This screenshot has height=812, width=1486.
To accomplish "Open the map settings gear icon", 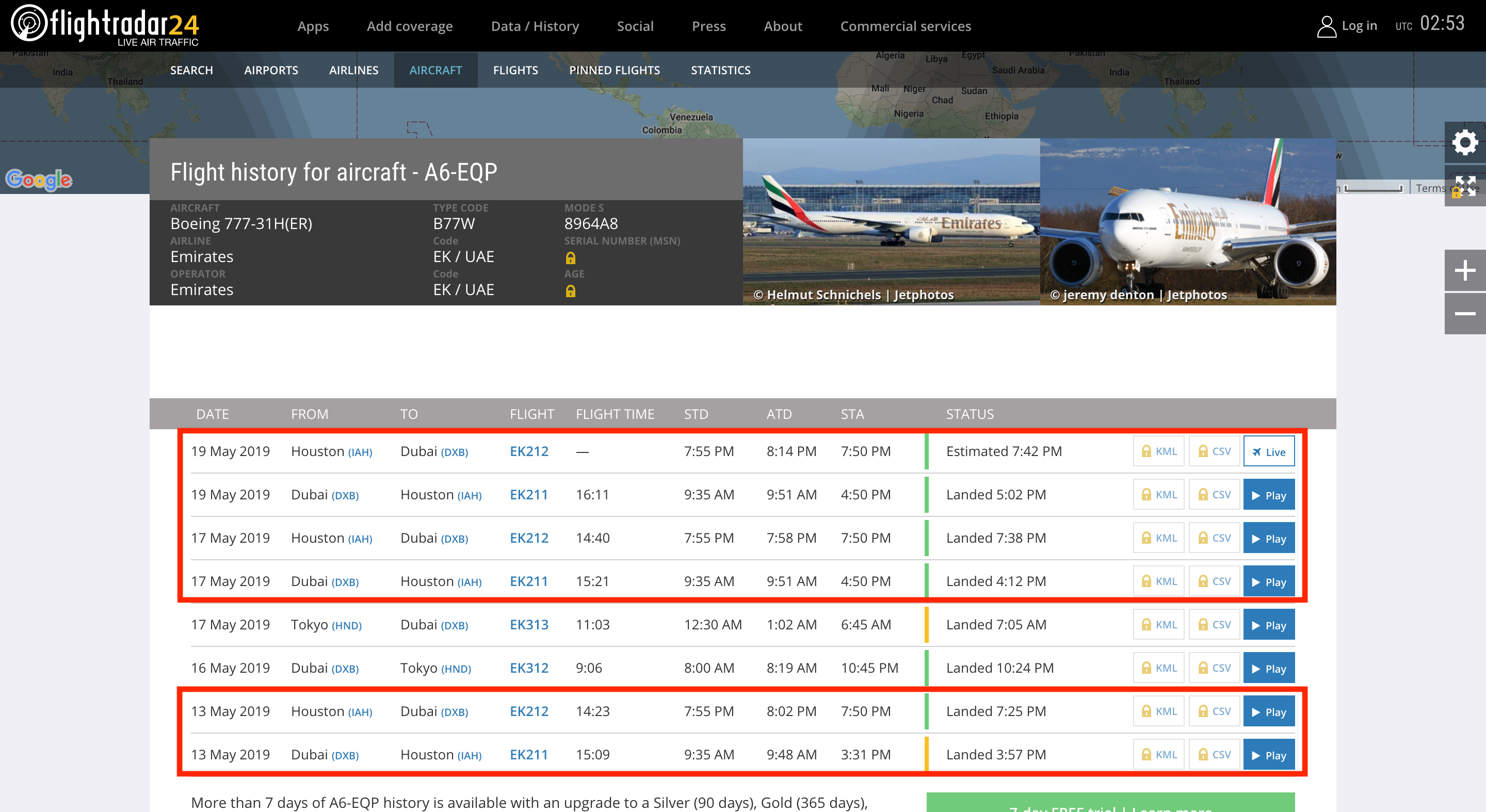I will pyautogui.click(x=1464, y=142).
